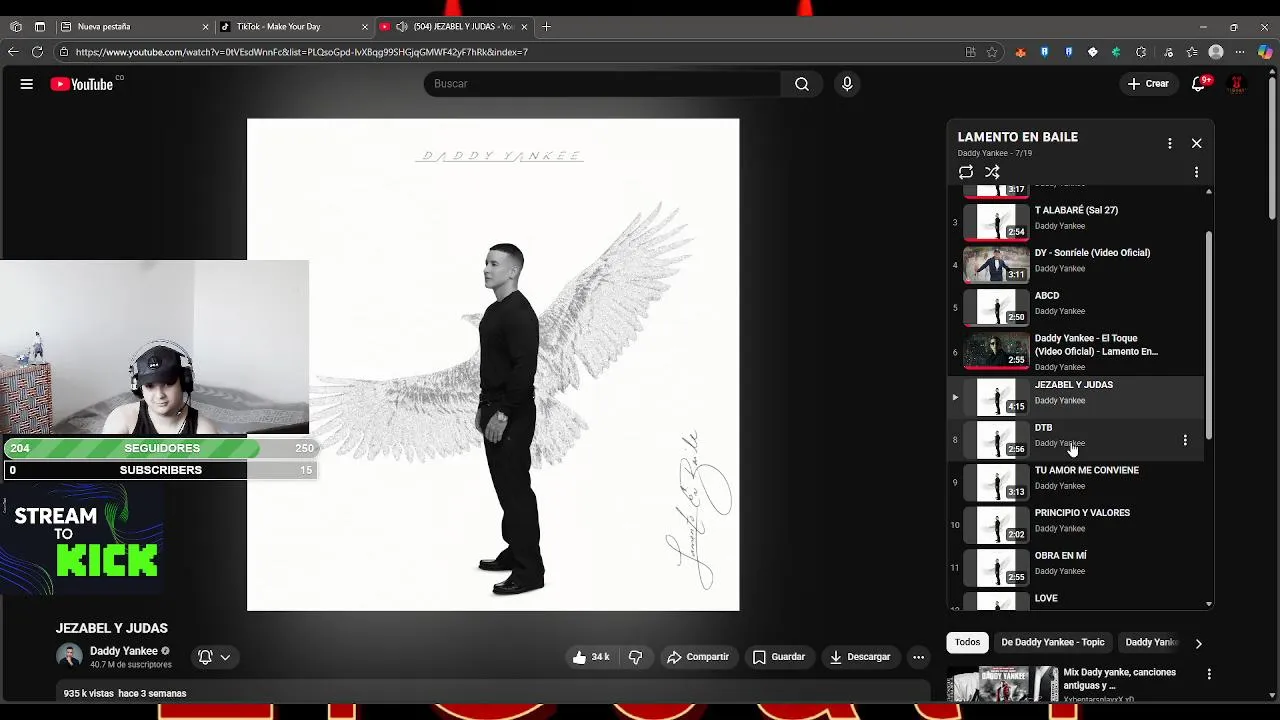The image size is (1280, 720).
Task: Play El Toque (Video Oficial) track
Action: click(x=1076, y=352)
